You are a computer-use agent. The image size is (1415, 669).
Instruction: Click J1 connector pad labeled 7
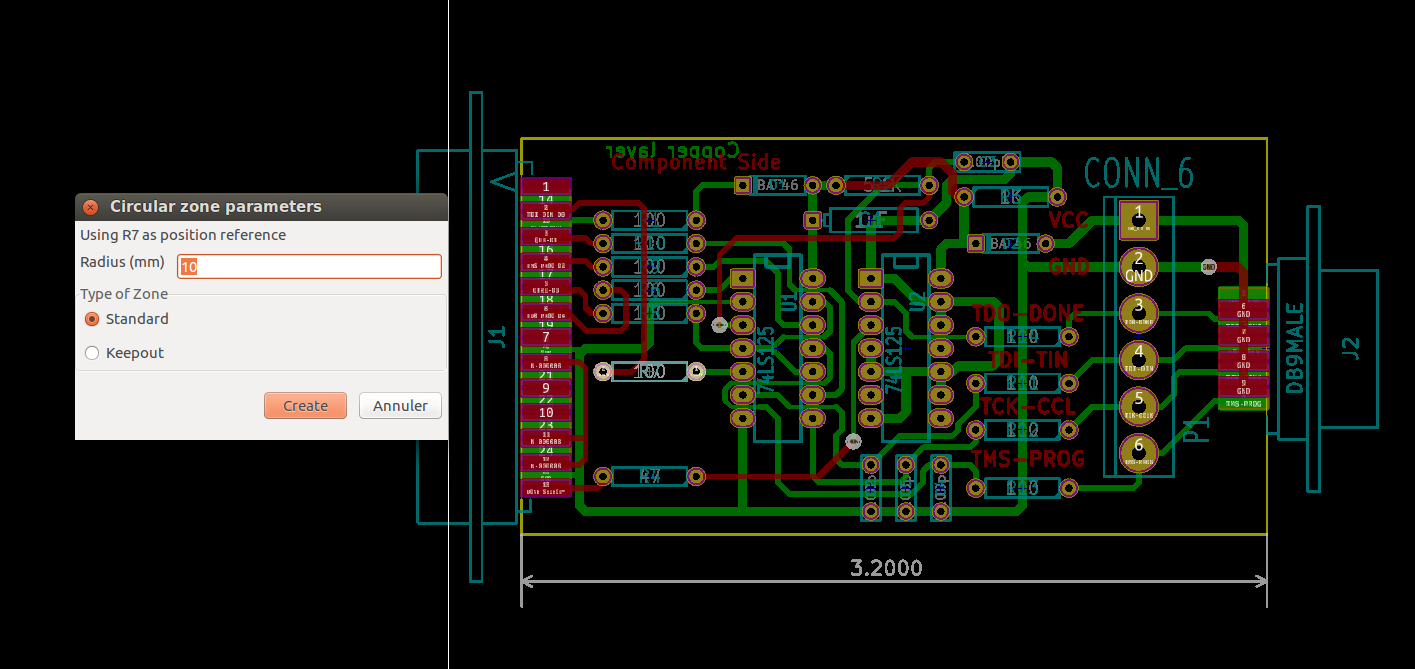point(546,337)
